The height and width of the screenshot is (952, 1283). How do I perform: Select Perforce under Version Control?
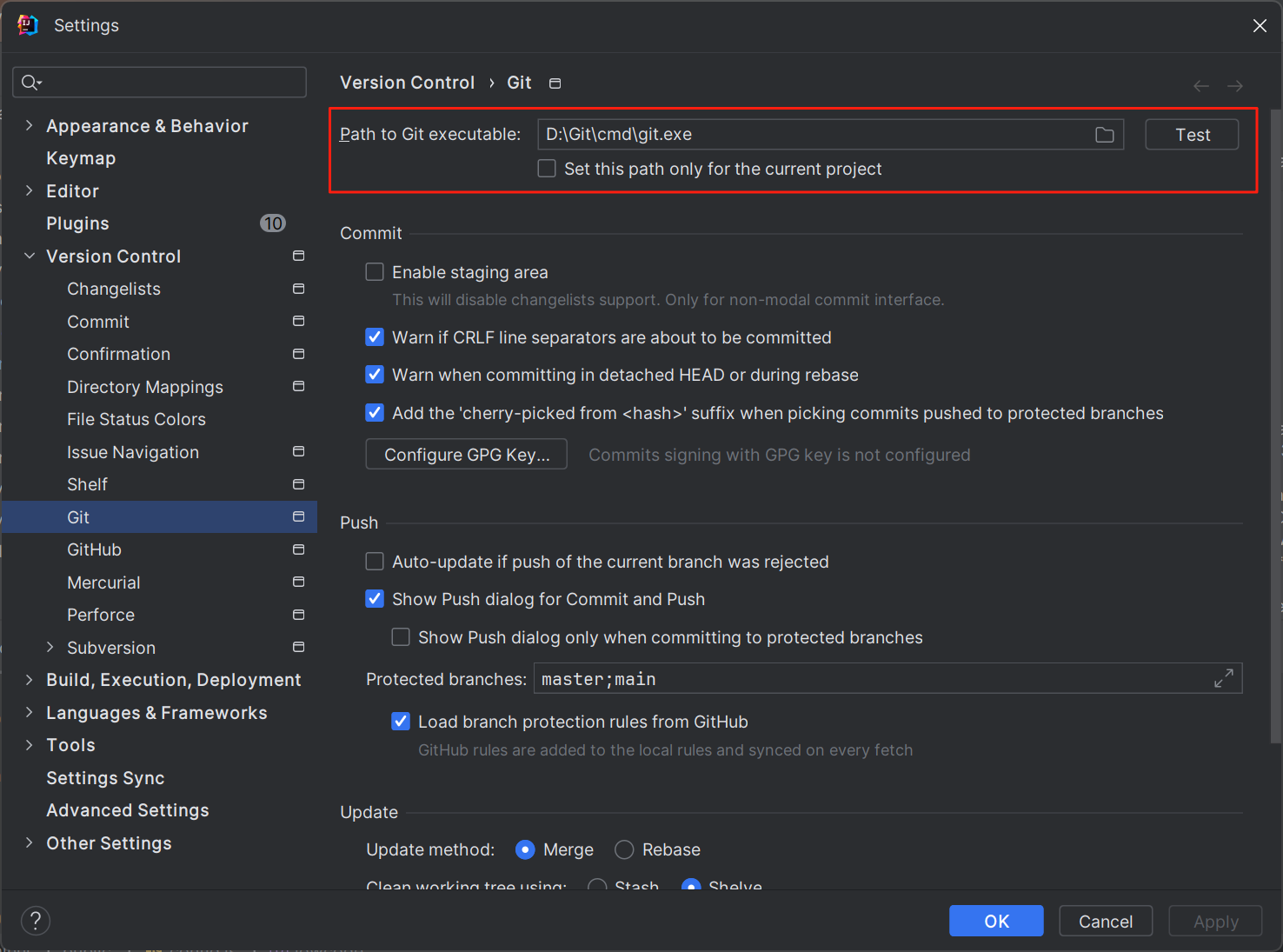pyautogui.click(x=101, y=615)
